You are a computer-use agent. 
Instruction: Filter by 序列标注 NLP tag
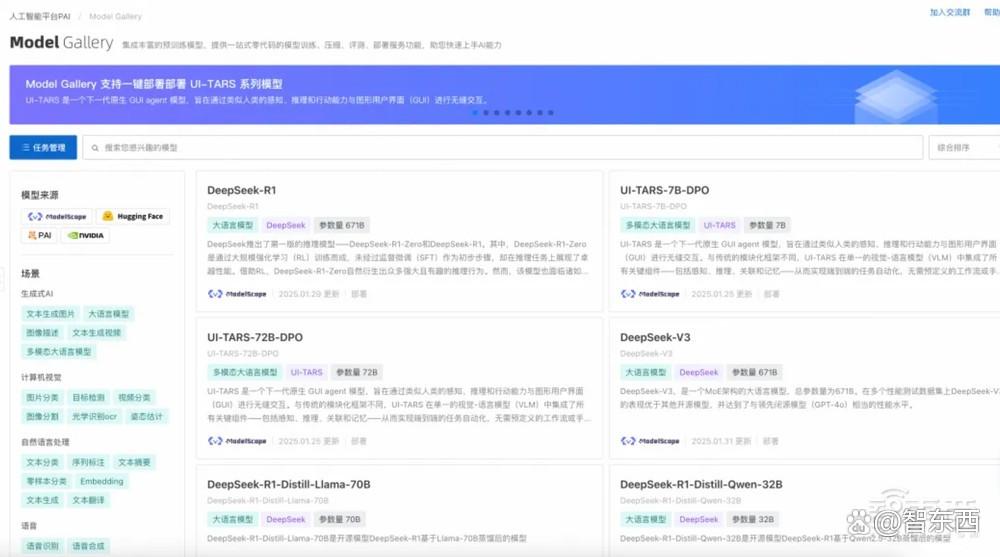(88, 463)
